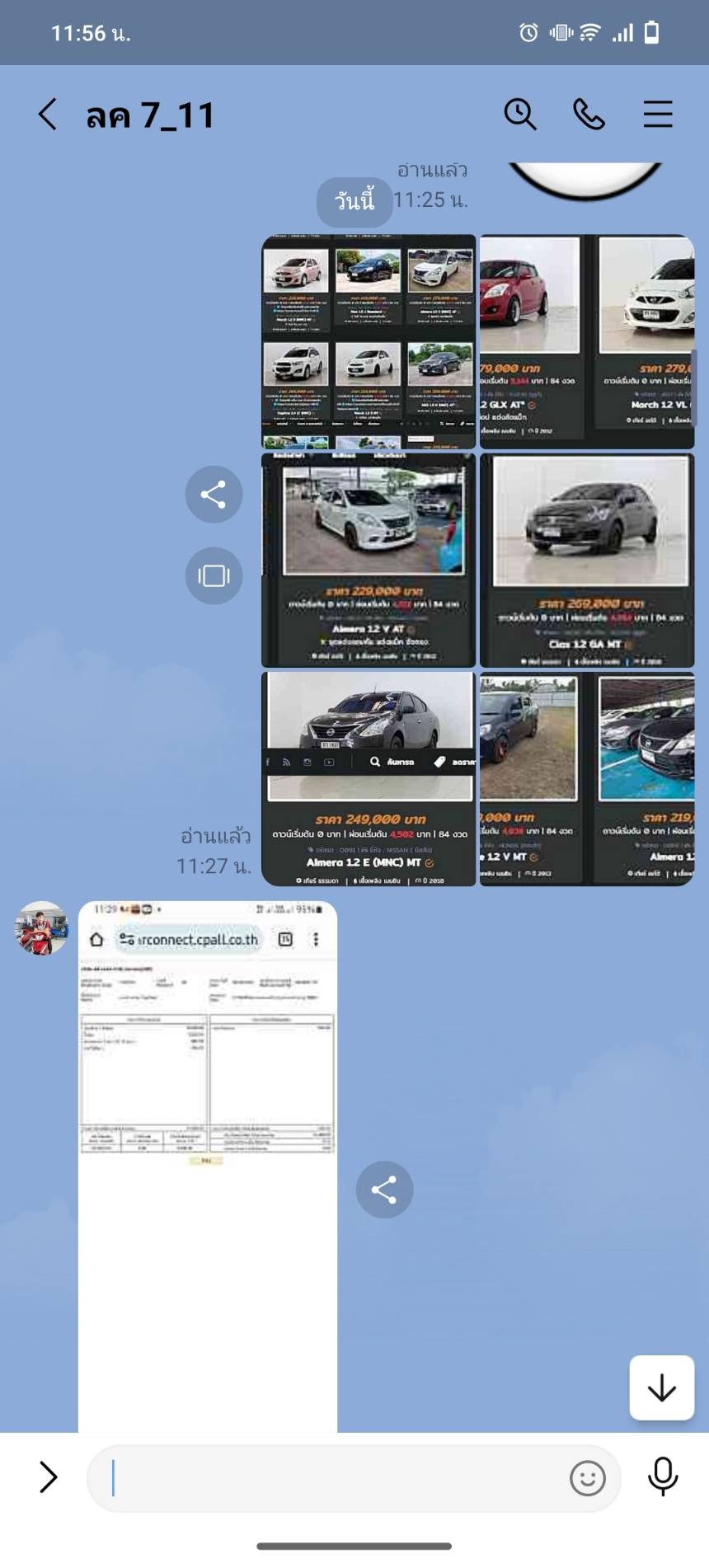This screenshot has width=709, height=1568.
Task: Open the six-car grid thumbnail
Action: [369, 342]
